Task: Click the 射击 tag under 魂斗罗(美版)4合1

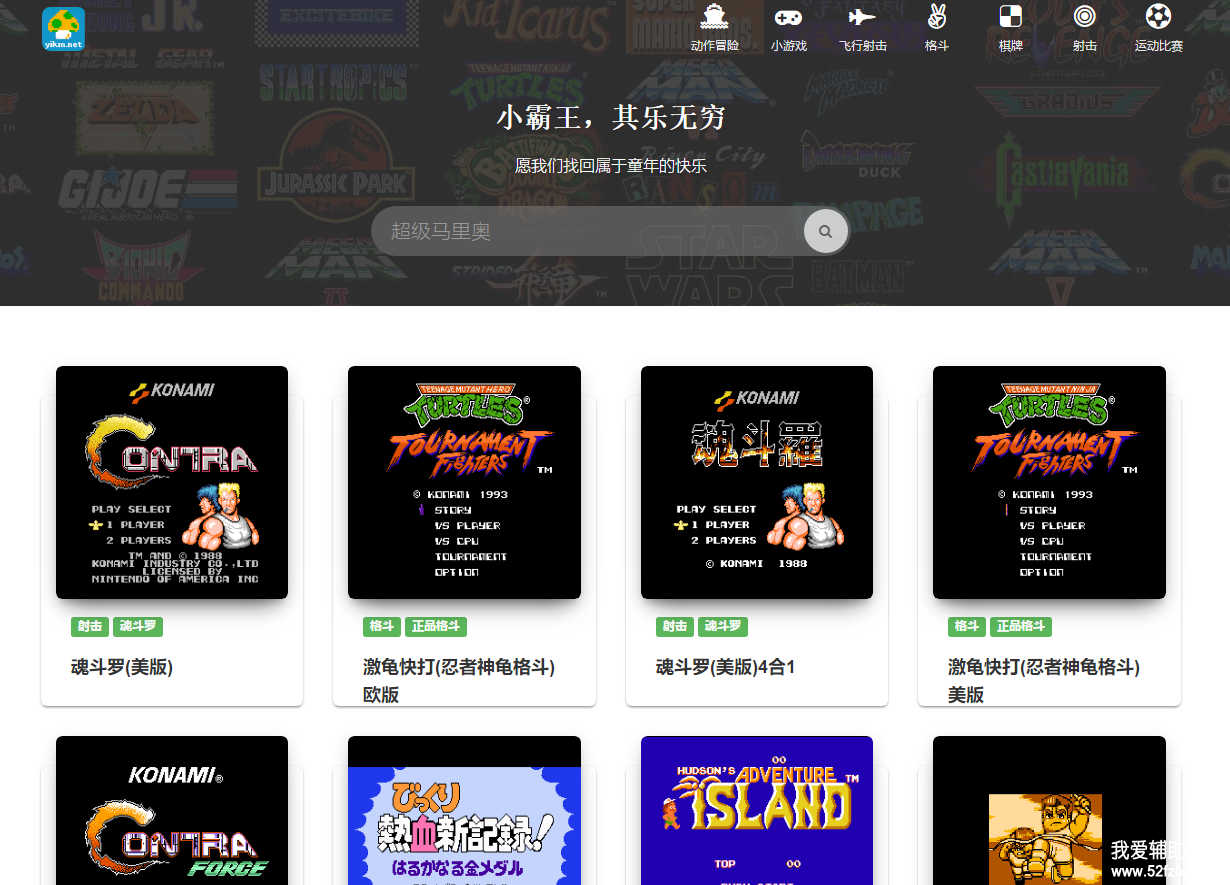Action: point(675,627)
